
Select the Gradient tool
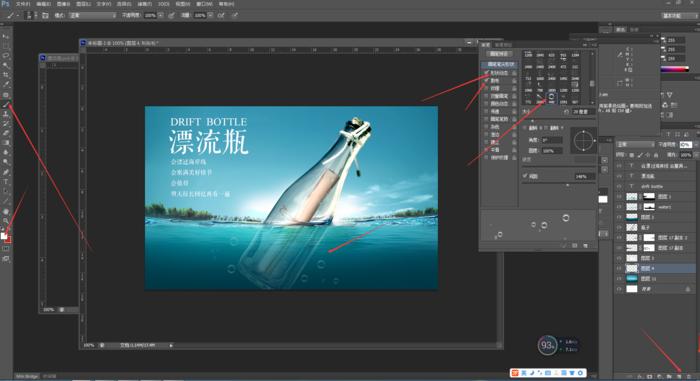pyautogui.click(x=6, y=142)
